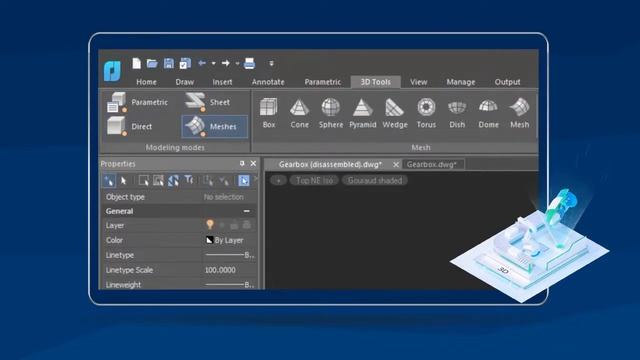
Task: Click the quick select image icon in Properties
Action: (158, 180)
